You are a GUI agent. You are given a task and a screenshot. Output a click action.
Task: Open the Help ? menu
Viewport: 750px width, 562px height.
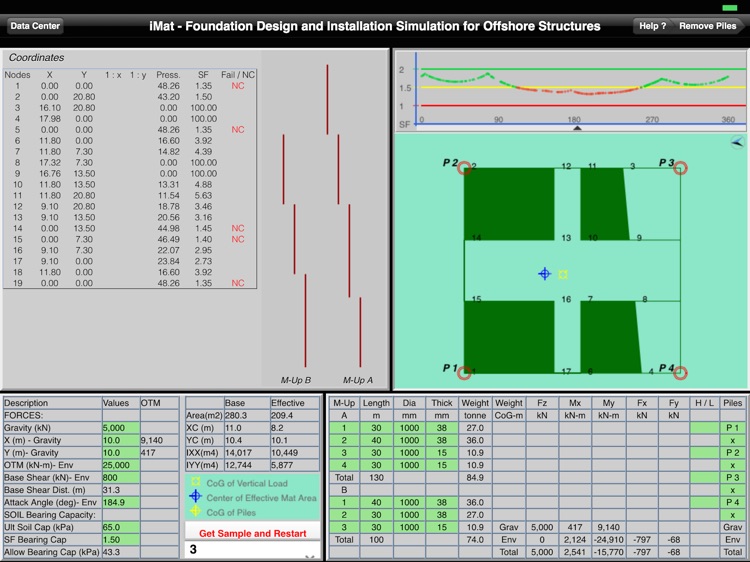[652, 26]
